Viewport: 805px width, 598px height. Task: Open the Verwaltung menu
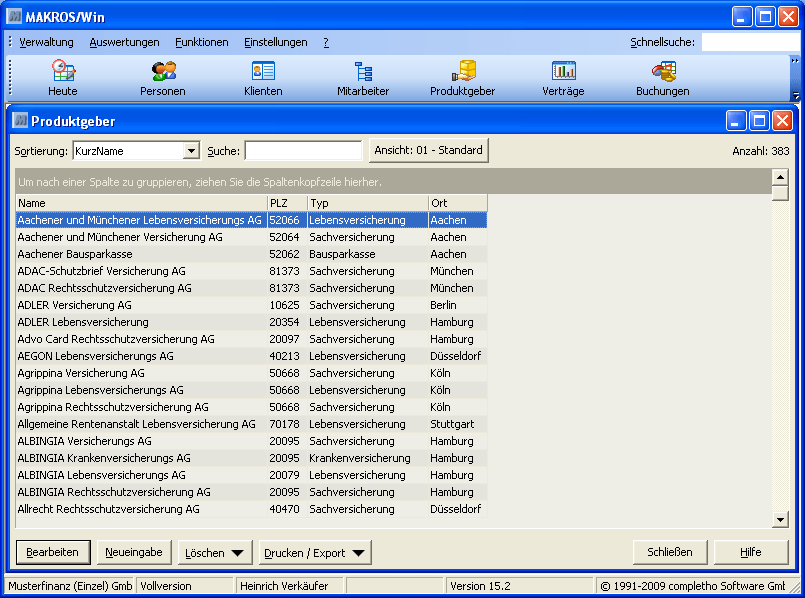coord(46,42)
